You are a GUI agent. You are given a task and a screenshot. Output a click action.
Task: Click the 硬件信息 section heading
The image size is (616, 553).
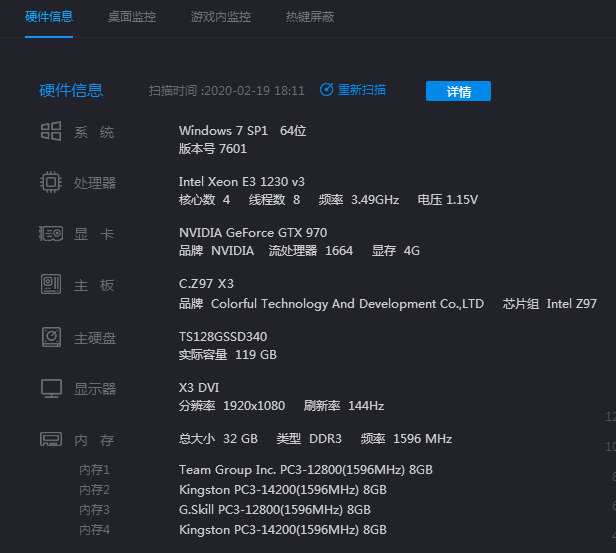click(x=71, y=90)
